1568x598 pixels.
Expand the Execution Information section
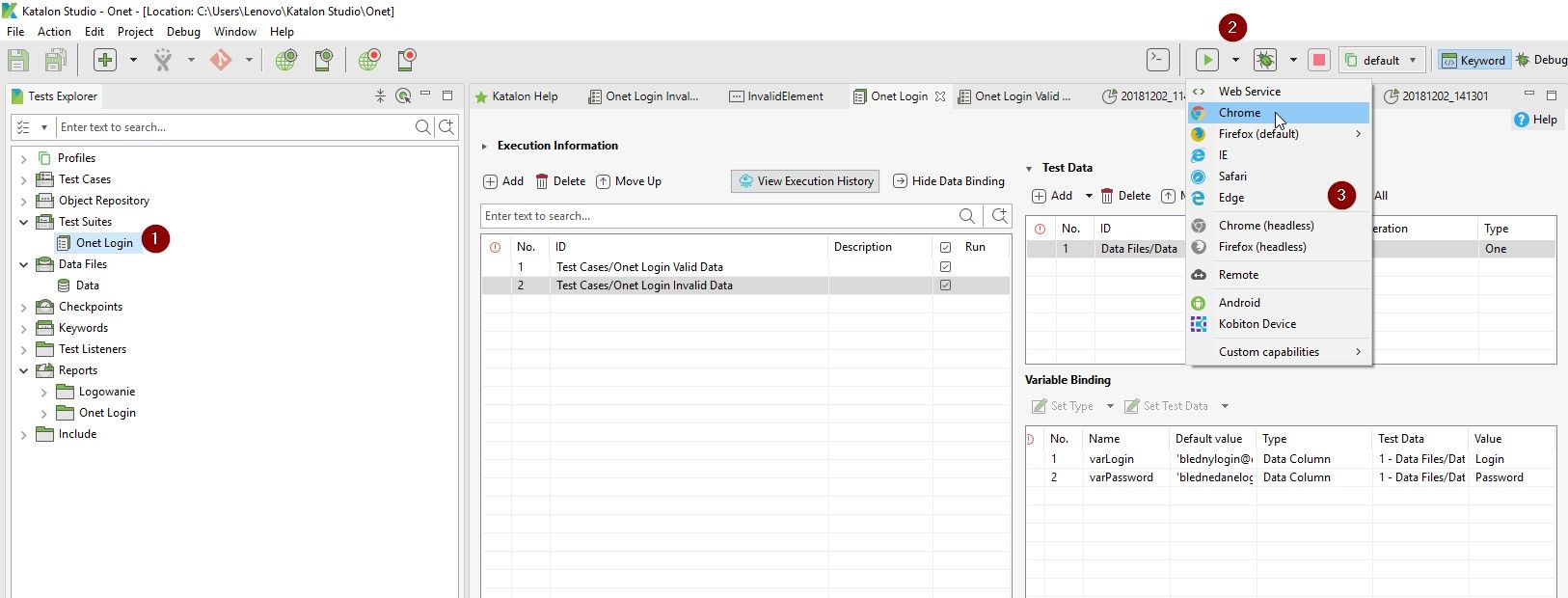point(484,147)
